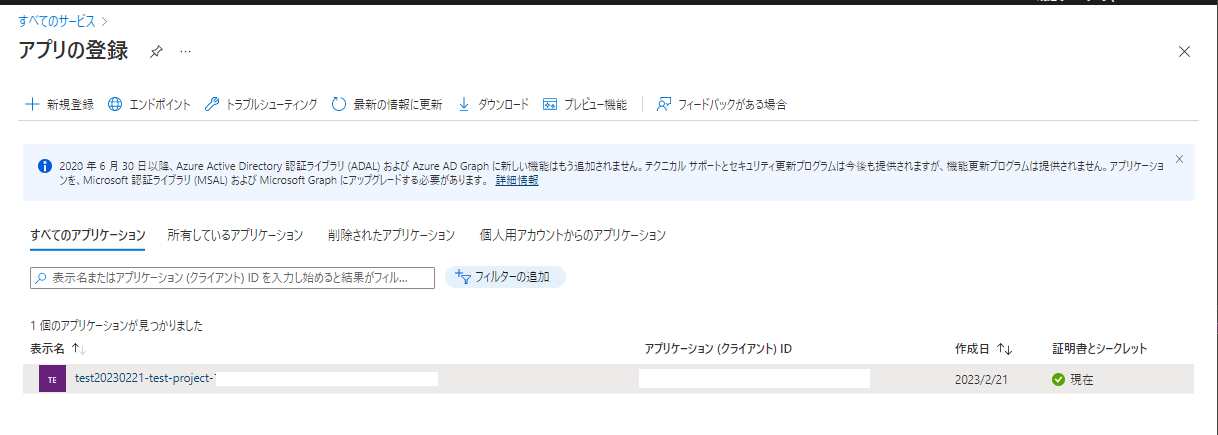Click the 証明書とシークレット column header
Image resolution: width=1218 pixels, height=435 pixels.
point(1099,349)
